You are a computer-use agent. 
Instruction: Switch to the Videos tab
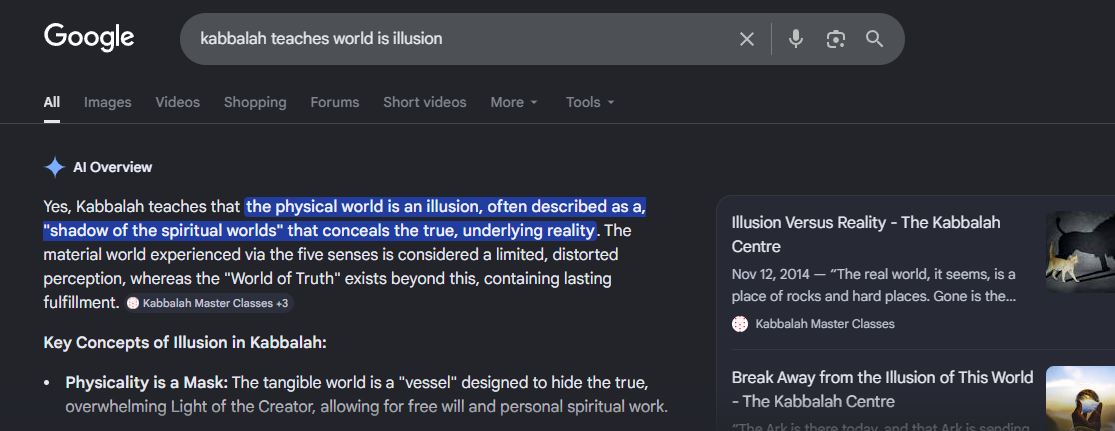point(178,102)
